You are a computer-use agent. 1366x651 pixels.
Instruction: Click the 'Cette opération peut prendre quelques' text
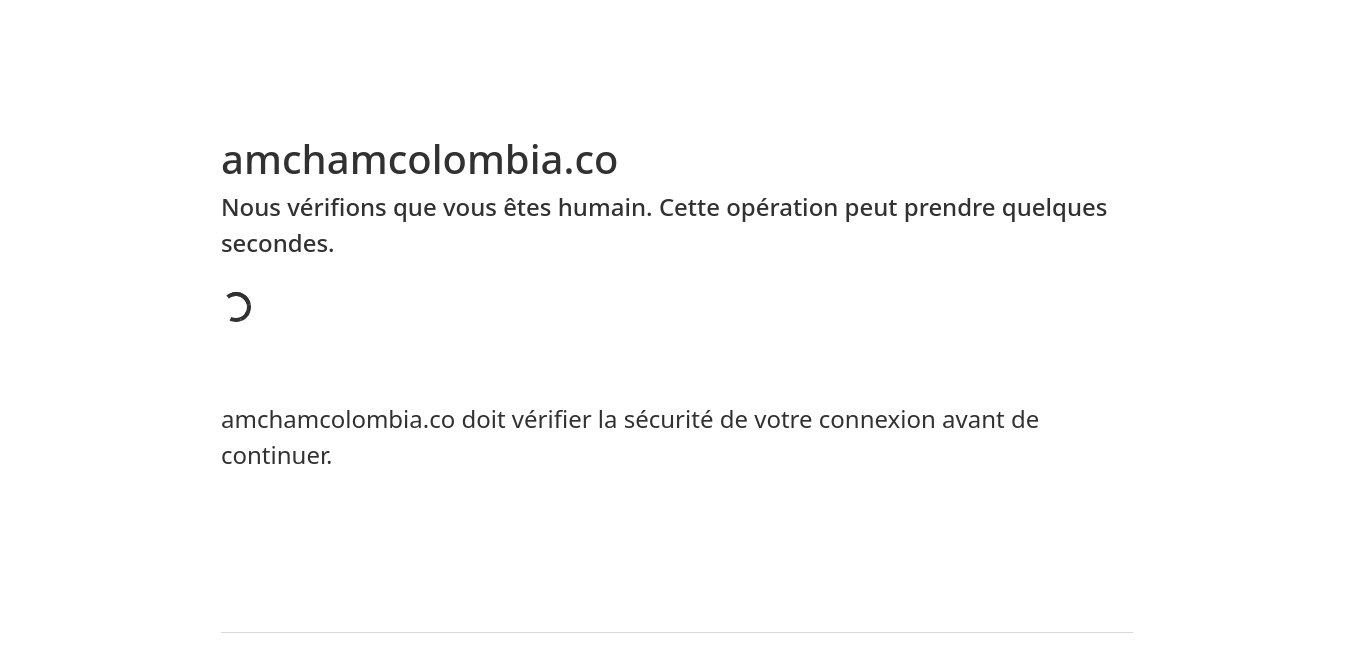[x=883, y=208]
